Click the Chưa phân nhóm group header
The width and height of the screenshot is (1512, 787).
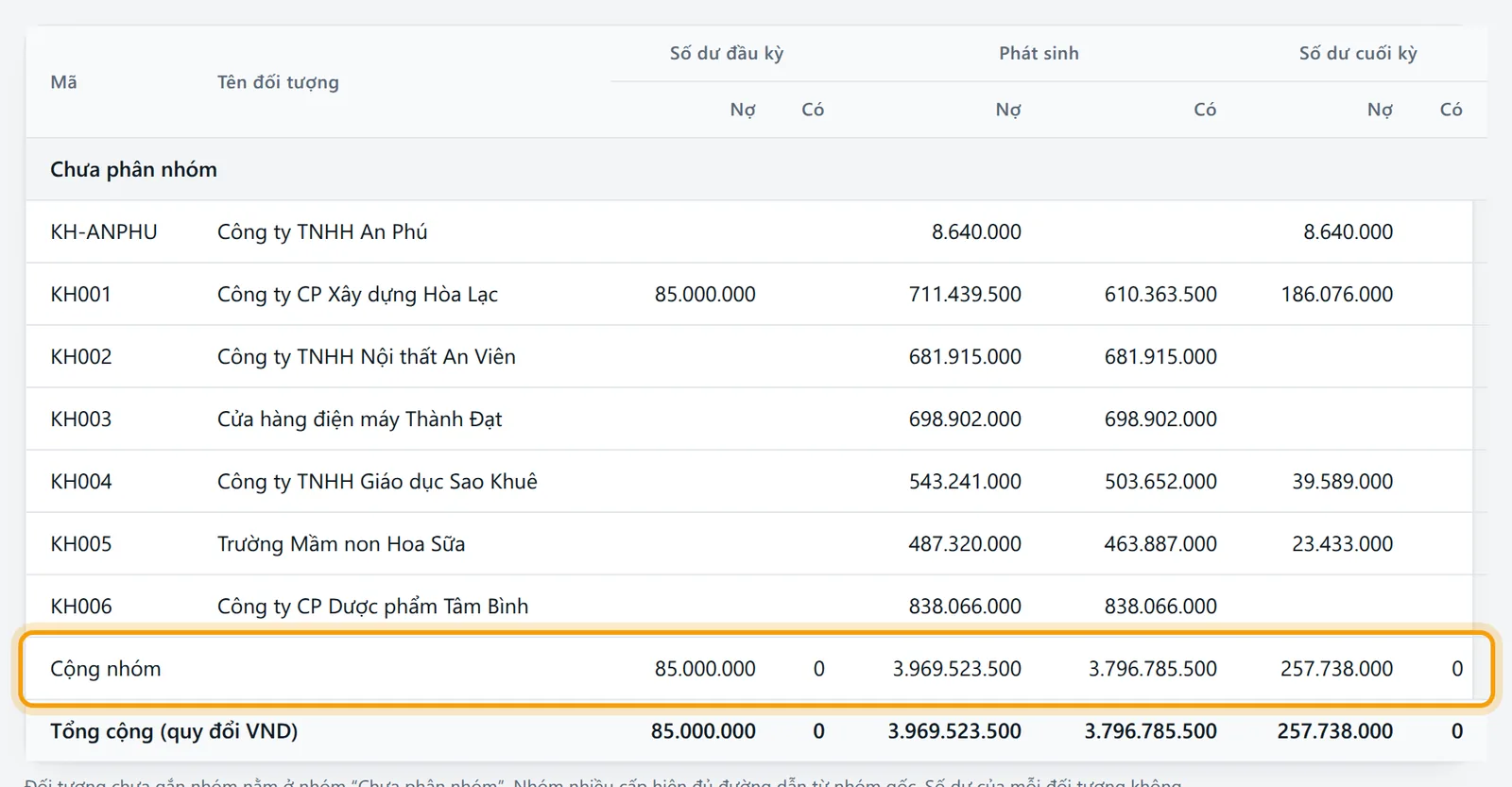133,169
